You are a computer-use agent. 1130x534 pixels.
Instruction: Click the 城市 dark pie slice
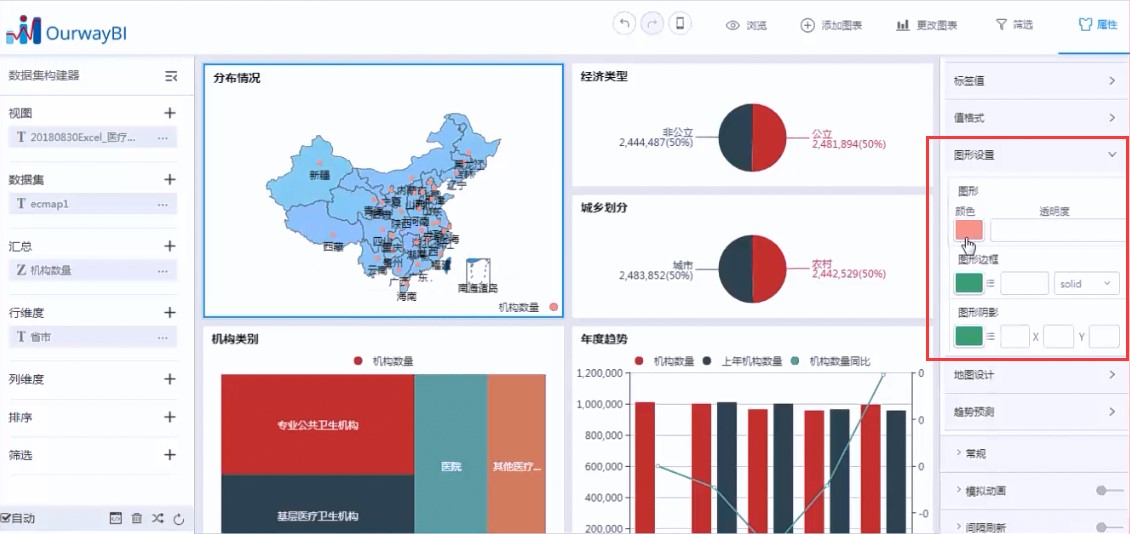tap(735, 268)
